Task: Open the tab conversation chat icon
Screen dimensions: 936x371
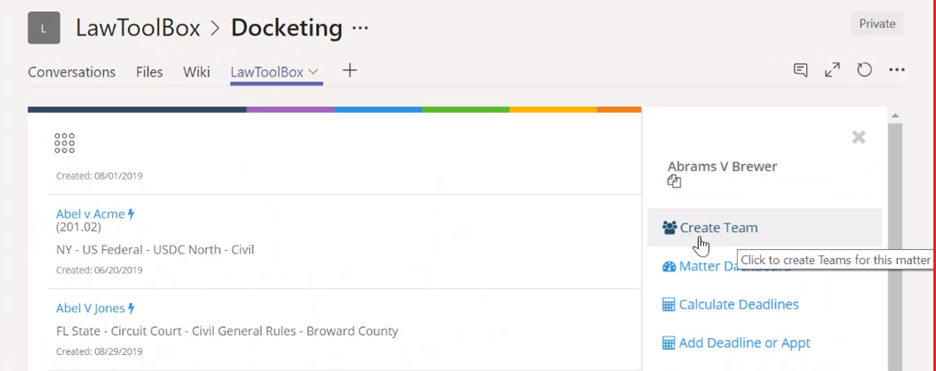Action: (800, 70)
